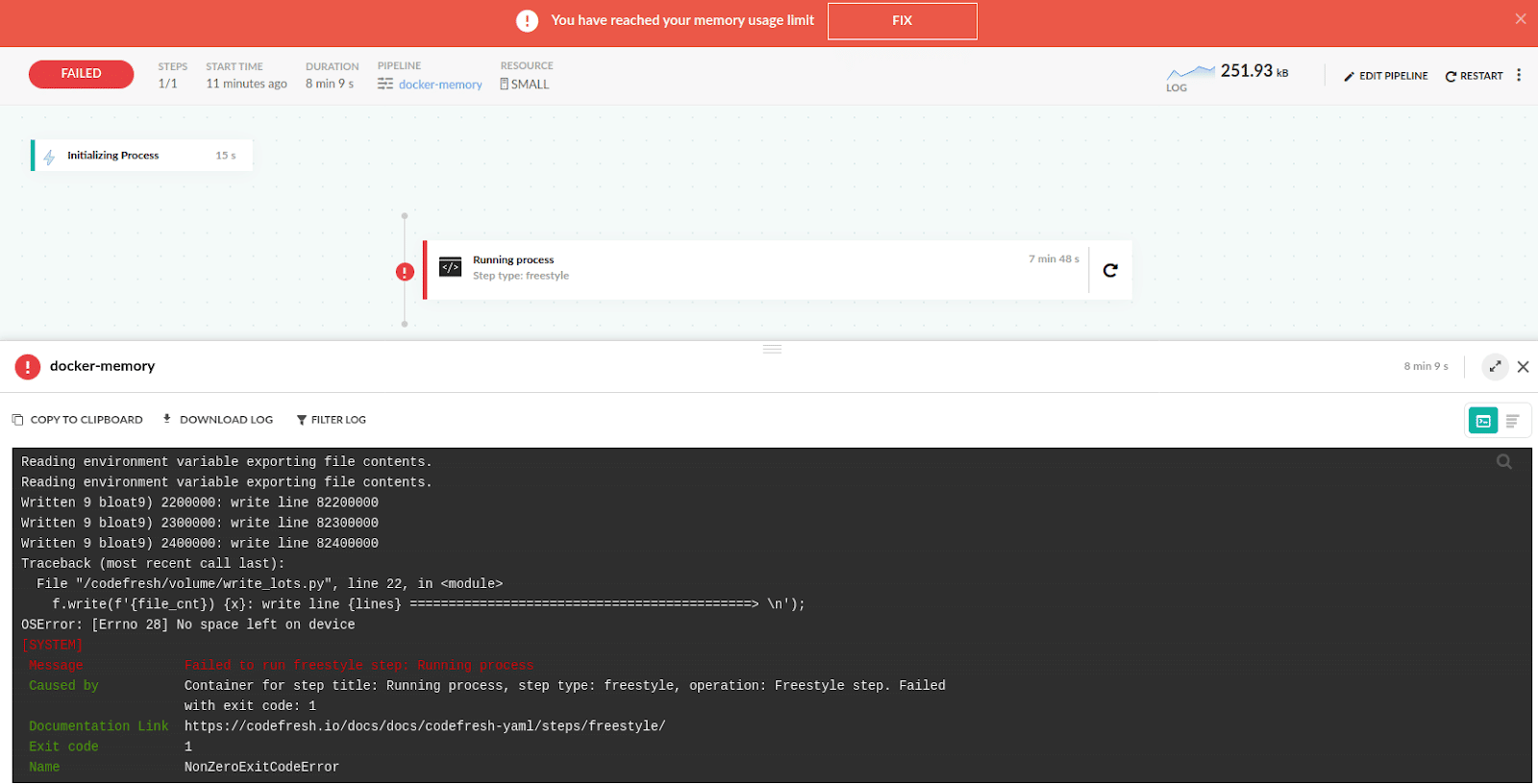1538x784 pixels.
Task: Open the three-dot more options menu
Action: (x=1519, y=75)
